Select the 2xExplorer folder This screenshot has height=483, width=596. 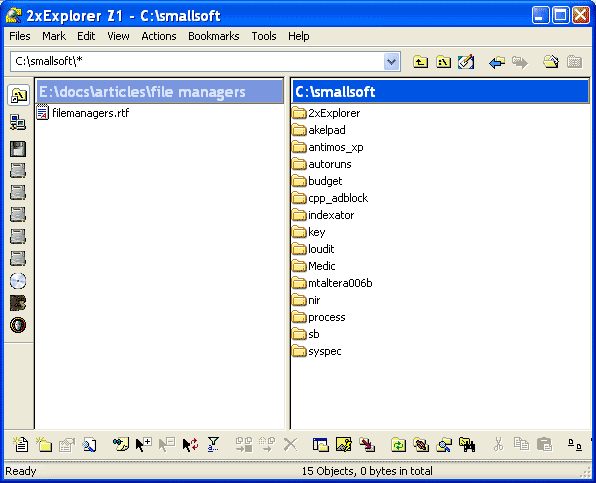pyautogui.click(x=326, y=113)
